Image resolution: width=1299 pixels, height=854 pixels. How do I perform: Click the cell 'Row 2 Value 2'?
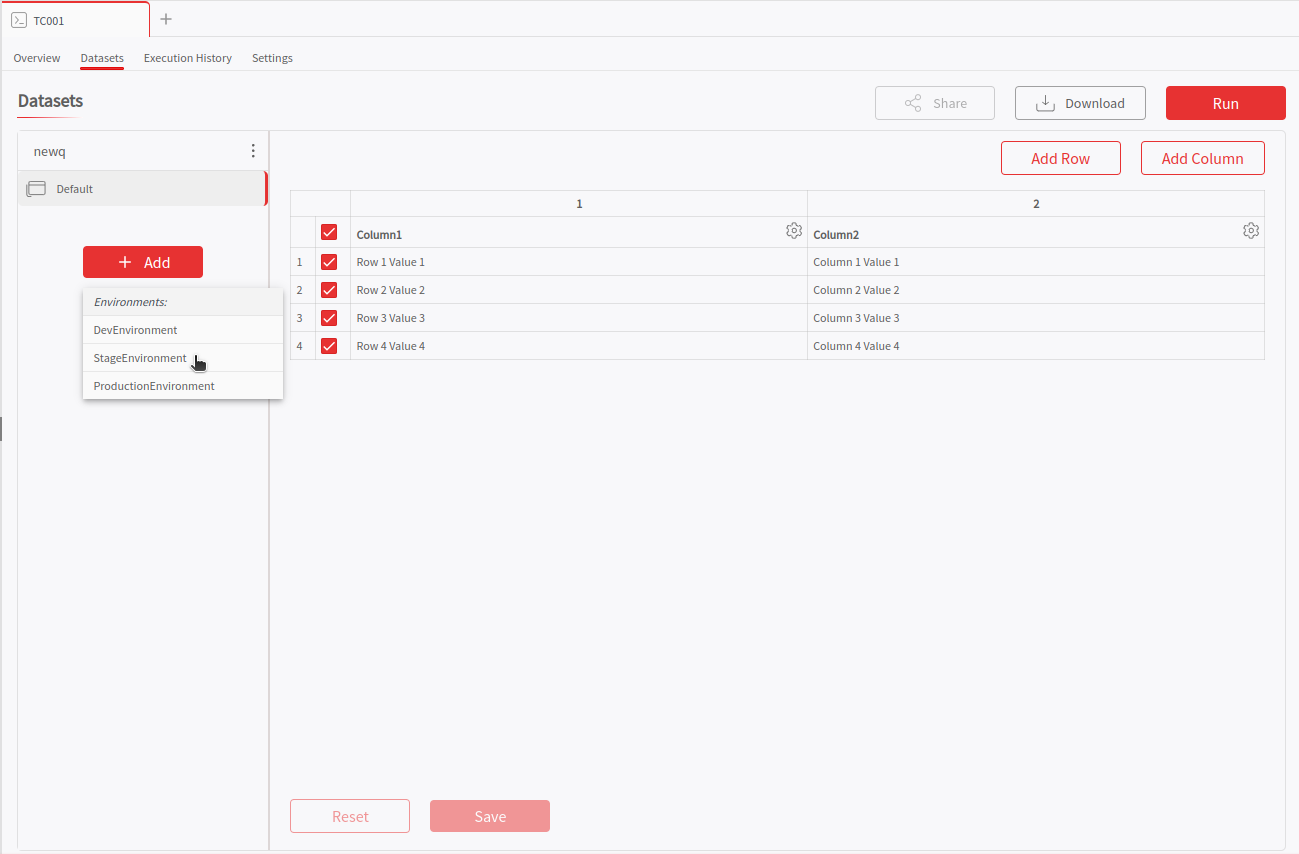tap(579, 290)
